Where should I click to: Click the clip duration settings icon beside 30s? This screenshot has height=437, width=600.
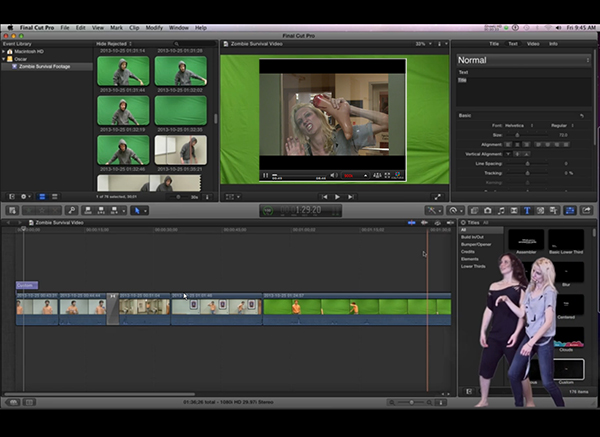click(x=207, y=197)
